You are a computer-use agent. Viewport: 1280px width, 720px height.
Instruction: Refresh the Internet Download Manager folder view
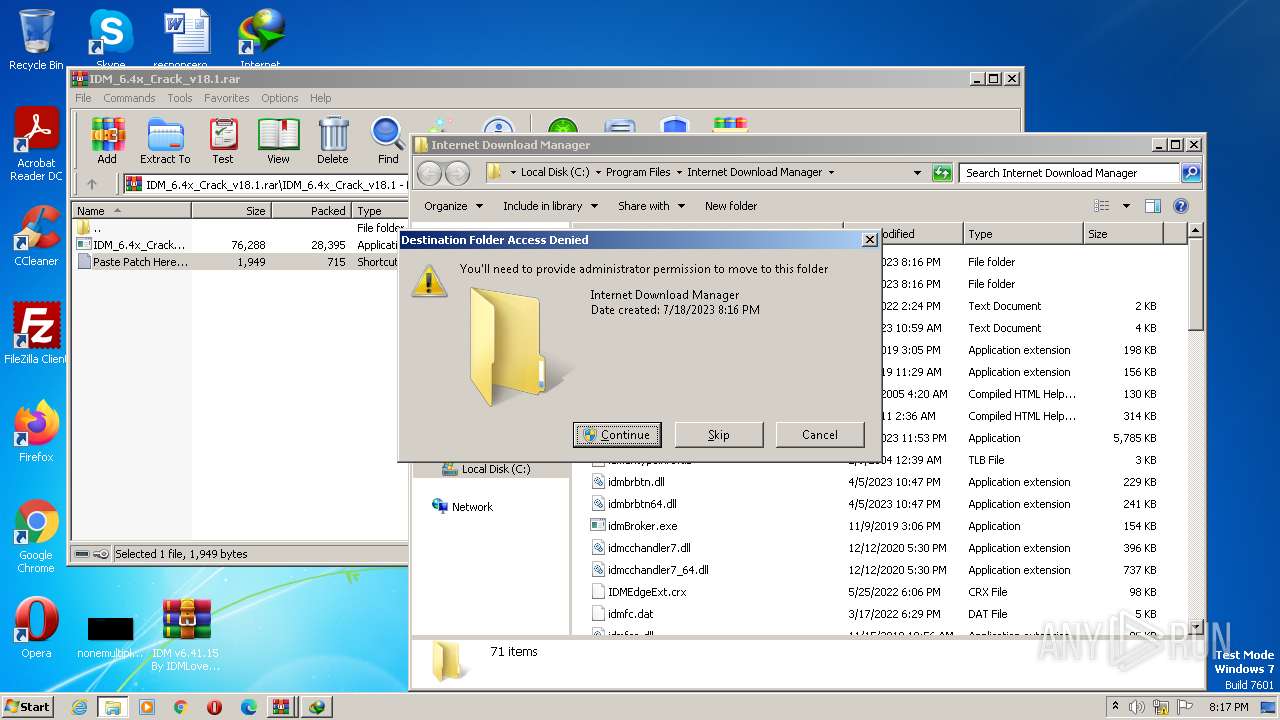coord(941,173)
